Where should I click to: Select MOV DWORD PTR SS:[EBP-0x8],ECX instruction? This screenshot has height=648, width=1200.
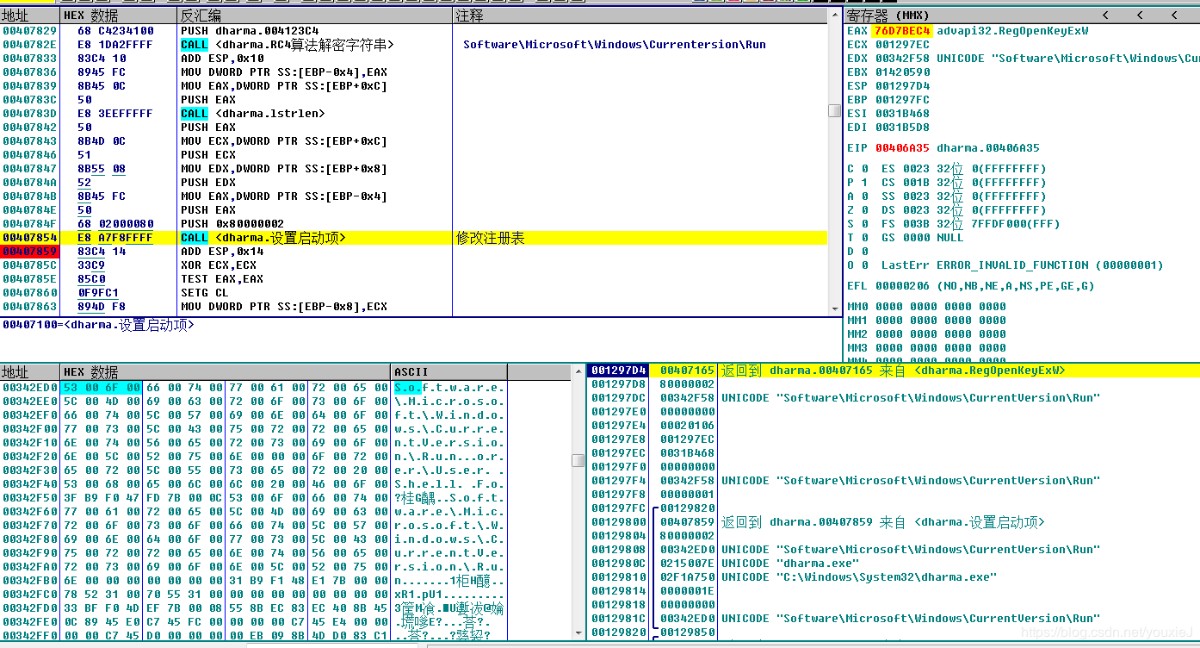click(283, 307)
